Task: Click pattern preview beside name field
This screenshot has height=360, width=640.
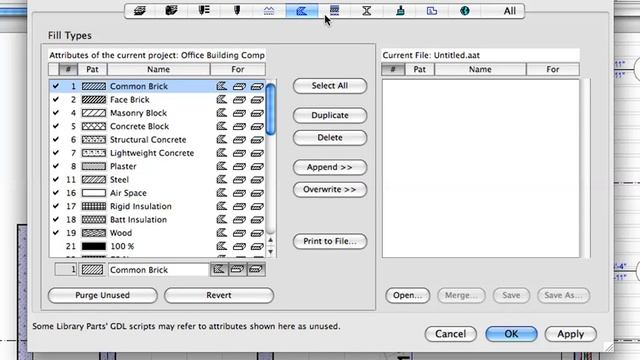Action: (92, 269)
